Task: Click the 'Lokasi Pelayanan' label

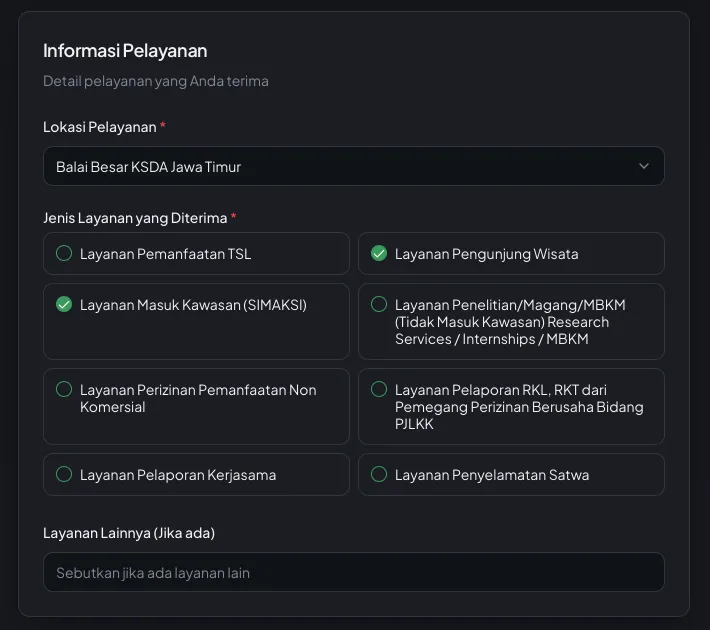Action: [x=100, y=127]
